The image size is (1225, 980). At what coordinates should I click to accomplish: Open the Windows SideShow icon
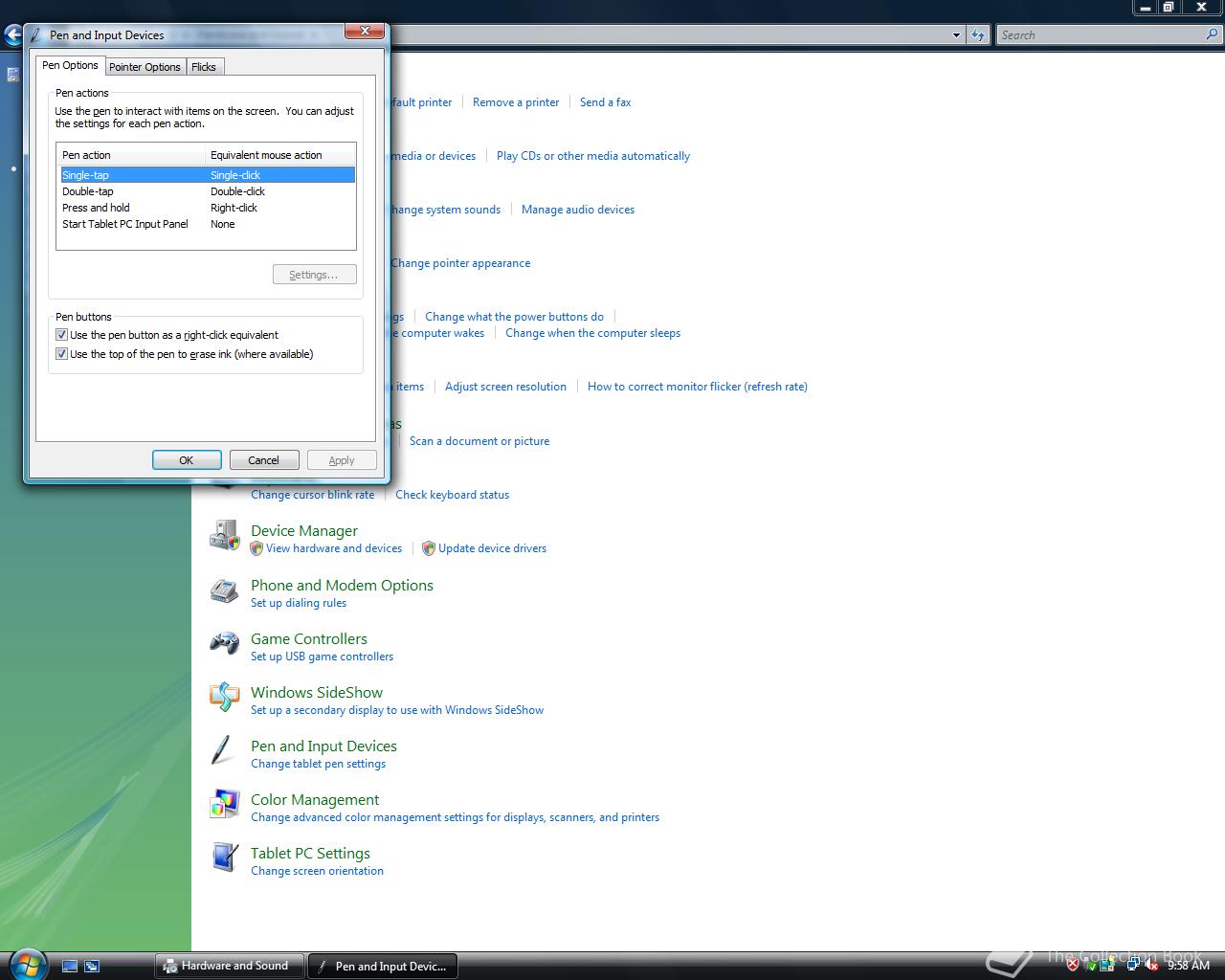(x=225, y=698)
